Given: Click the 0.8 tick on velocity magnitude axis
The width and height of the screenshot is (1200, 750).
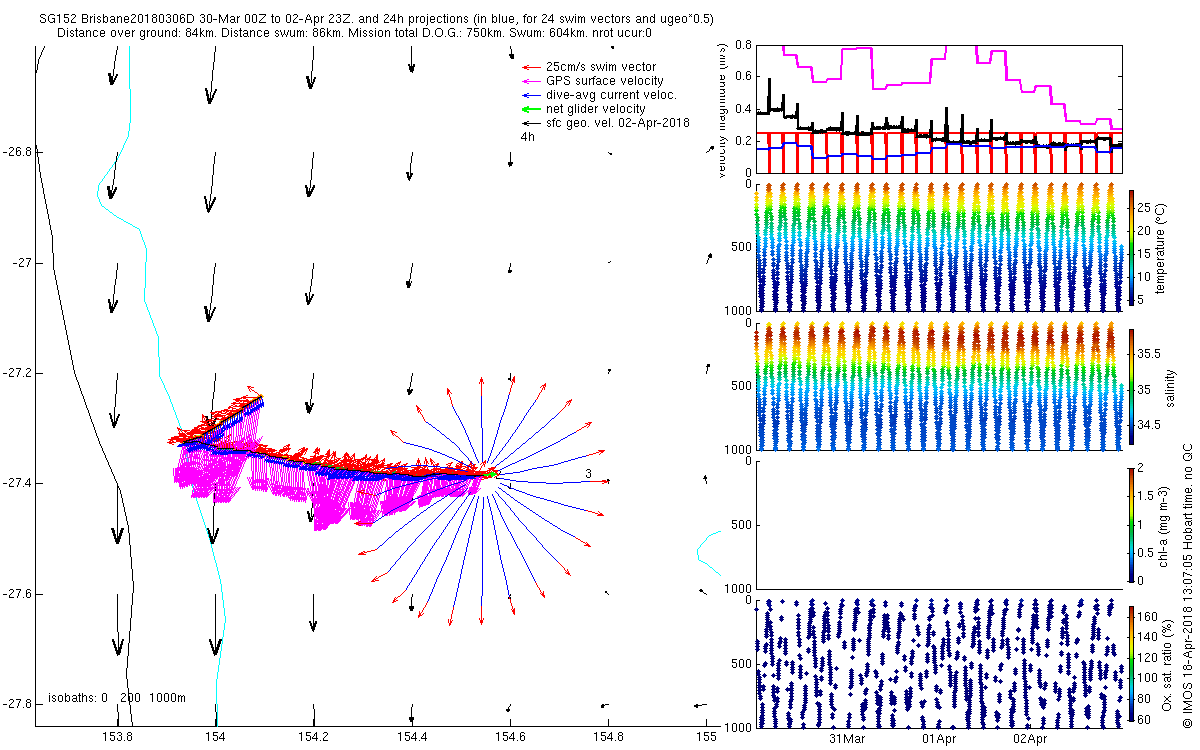Looking at the screenshot, I should click(x=742, y=45).
